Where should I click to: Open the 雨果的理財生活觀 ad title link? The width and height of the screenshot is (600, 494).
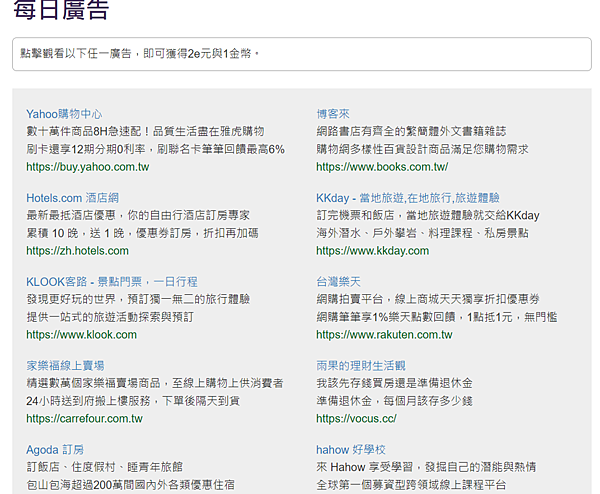[360, 366]
